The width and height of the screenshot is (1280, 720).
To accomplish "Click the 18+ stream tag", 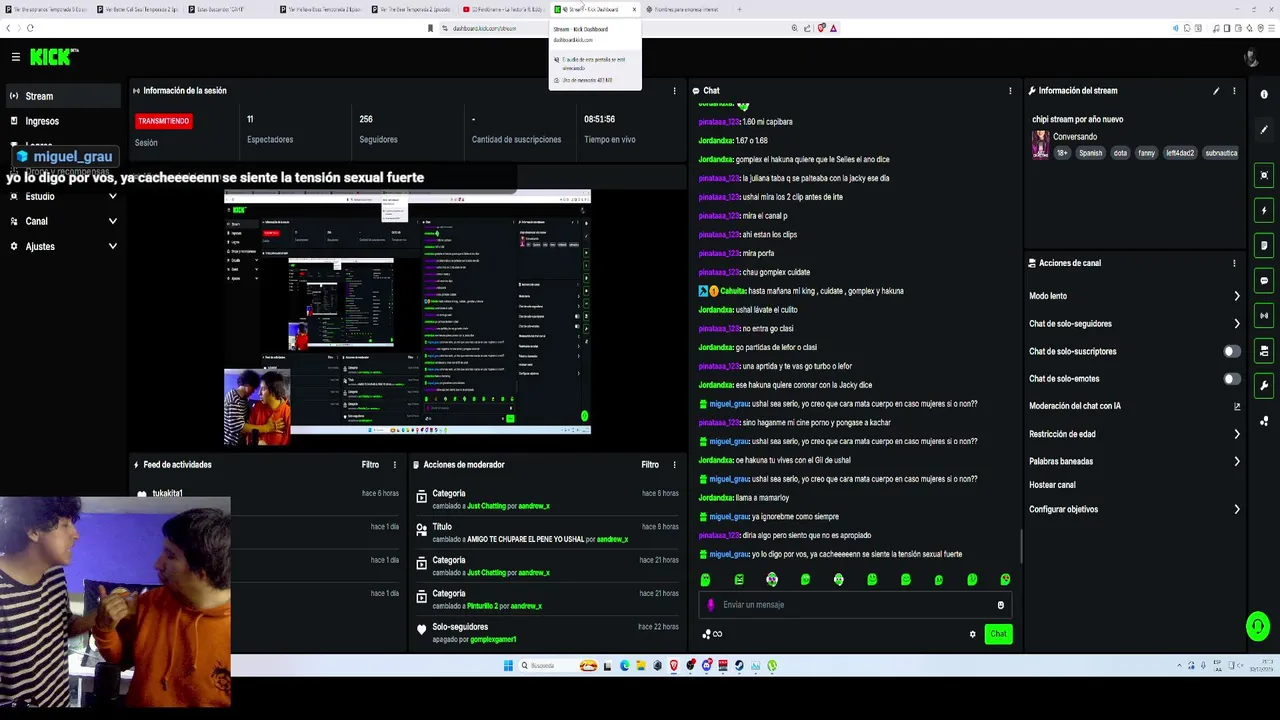I will pyautogui.click(x=1062, y=153).
